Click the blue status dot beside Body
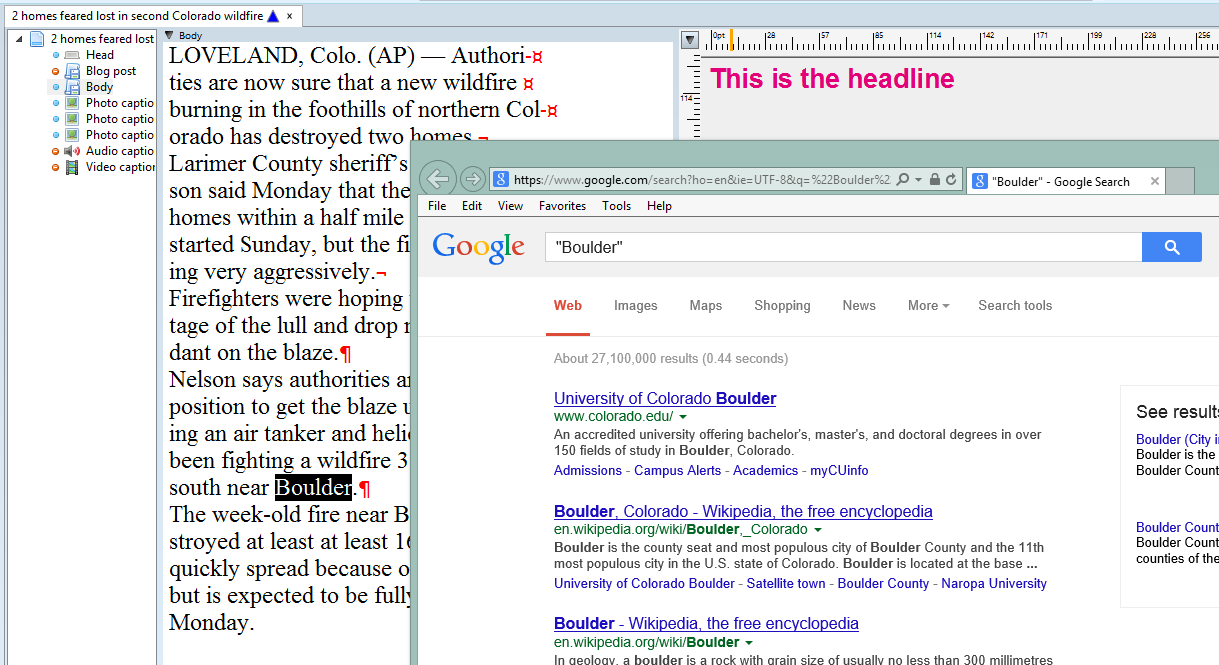This screenshot has width=1219, height=665. pyautogui.click(x=56, y=87)
